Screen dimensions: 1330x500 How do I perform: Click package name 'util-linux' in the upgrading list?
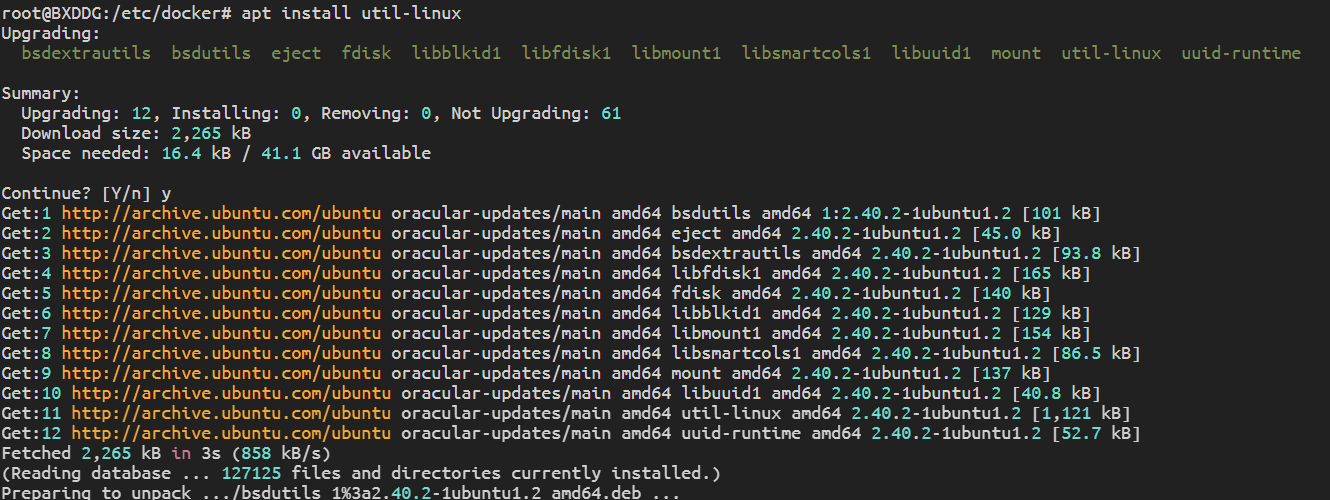point(1111,53)
